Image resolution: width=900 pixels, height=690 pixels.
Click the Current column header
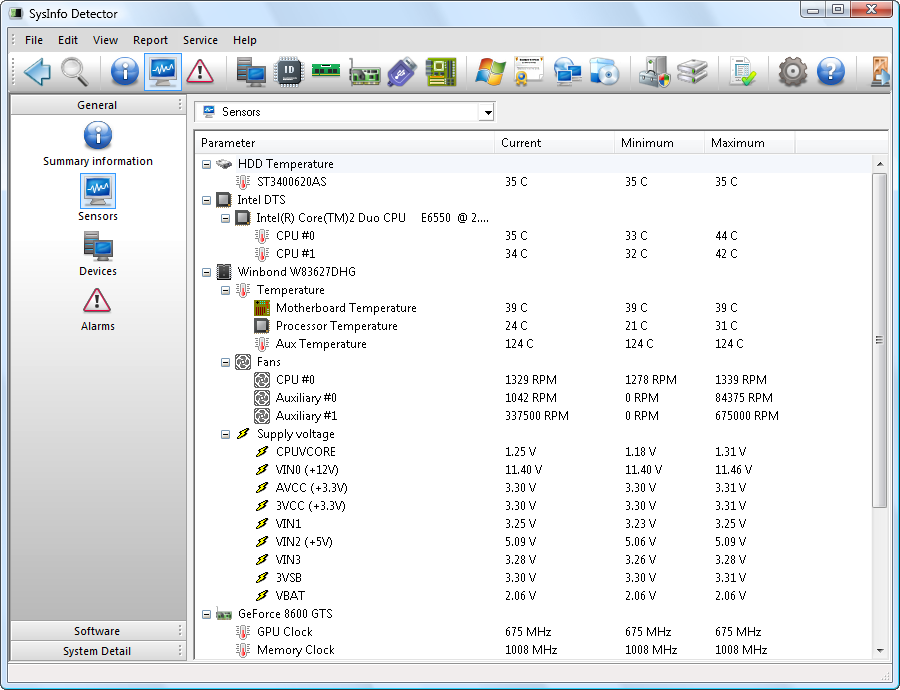pyautogui.click(x=554, y=143)
